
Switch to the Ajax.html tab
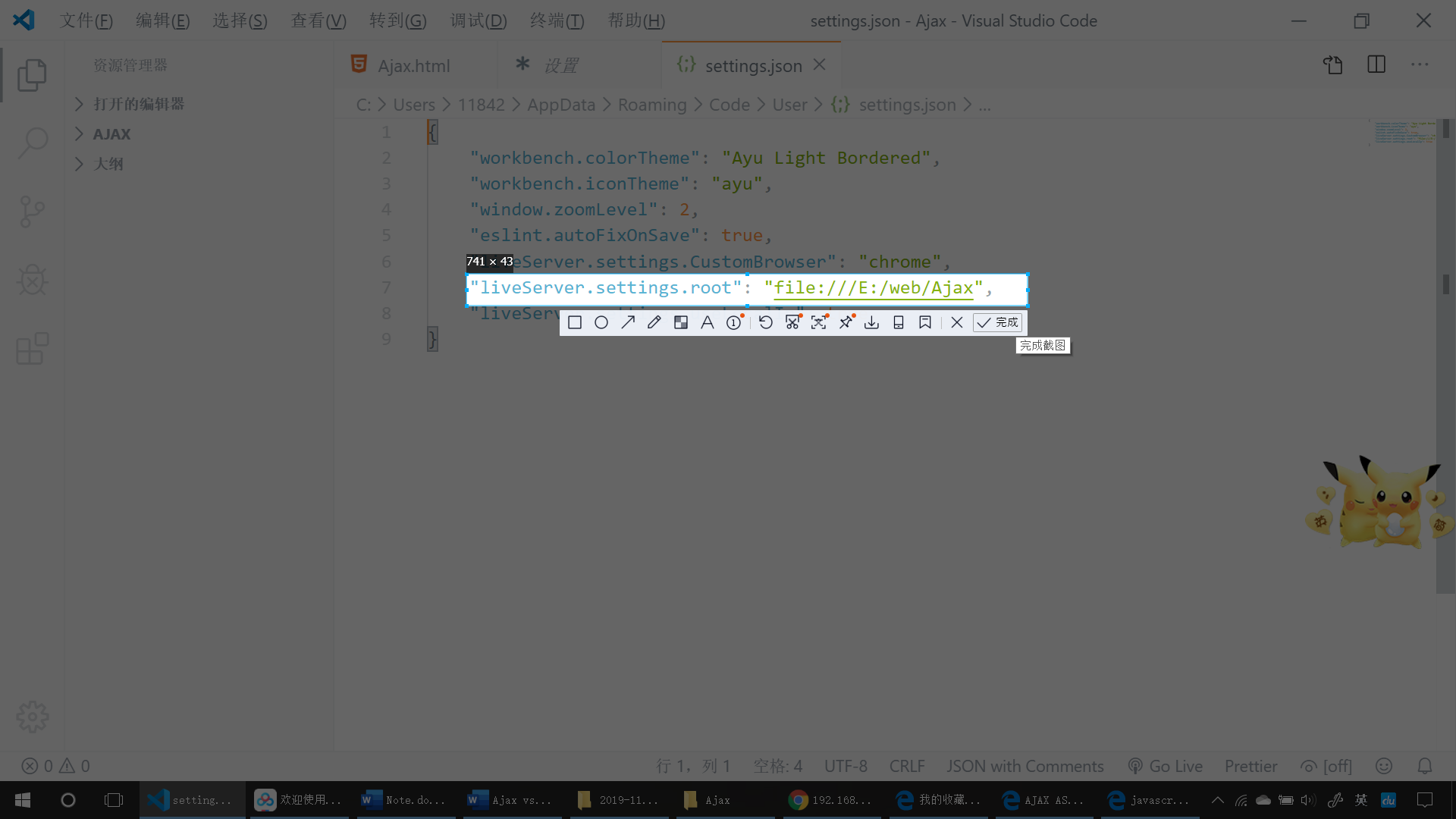[x=413, y=66]
